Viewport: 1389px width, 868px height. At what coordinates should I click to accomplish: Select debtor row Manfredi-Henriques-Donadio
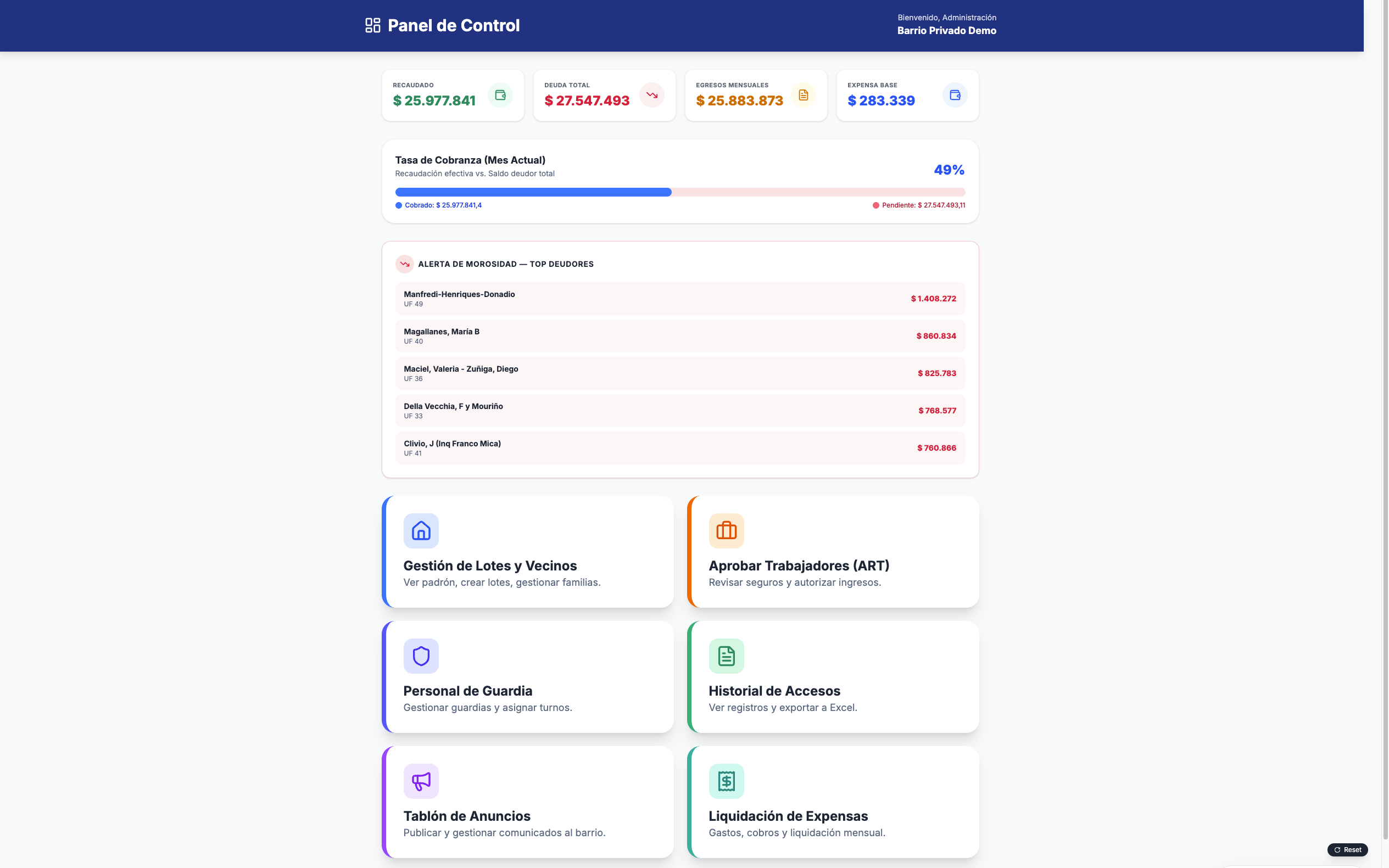680,299
